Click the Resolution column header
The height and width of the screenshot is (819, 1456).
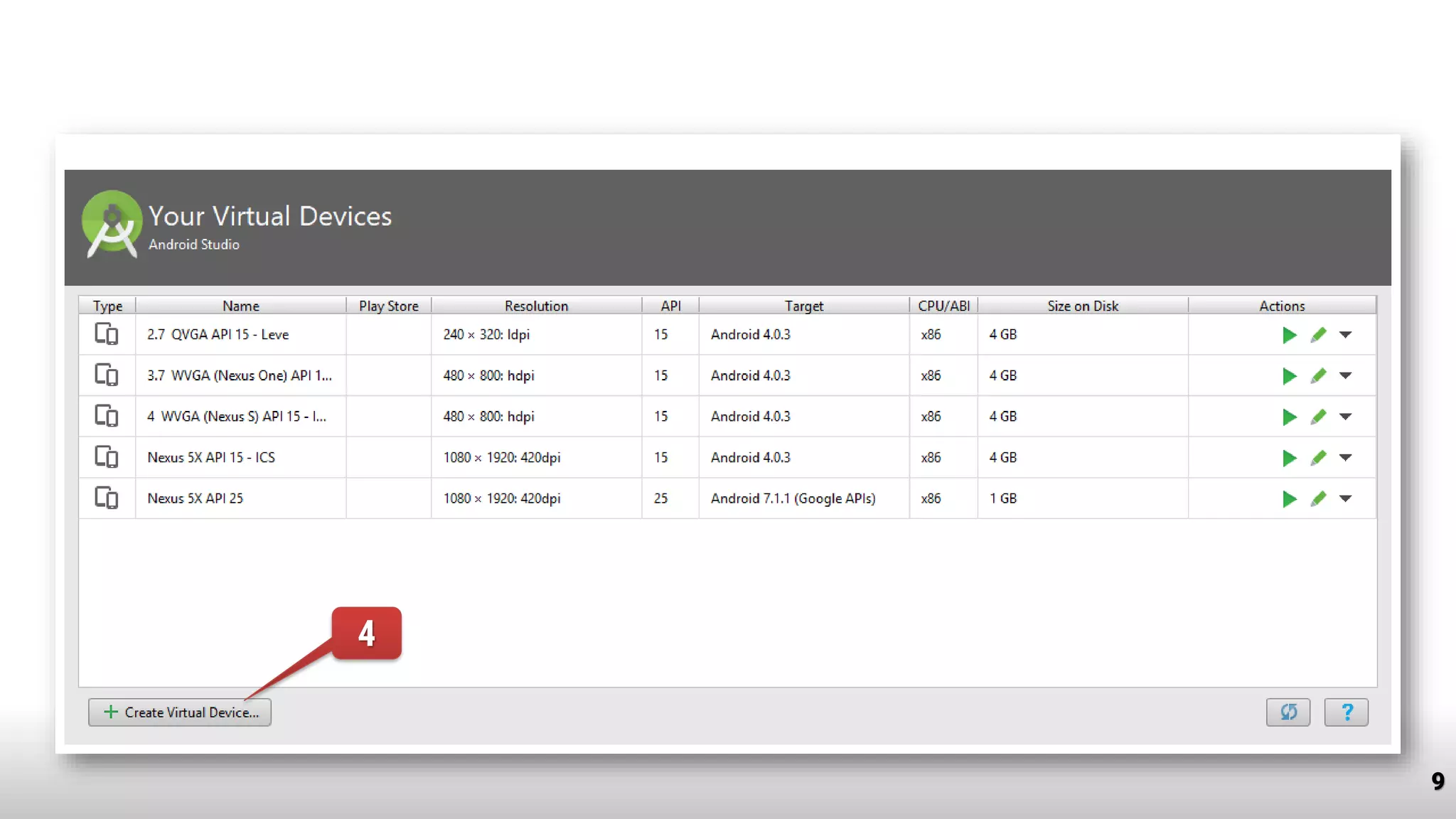pos(536,306)
